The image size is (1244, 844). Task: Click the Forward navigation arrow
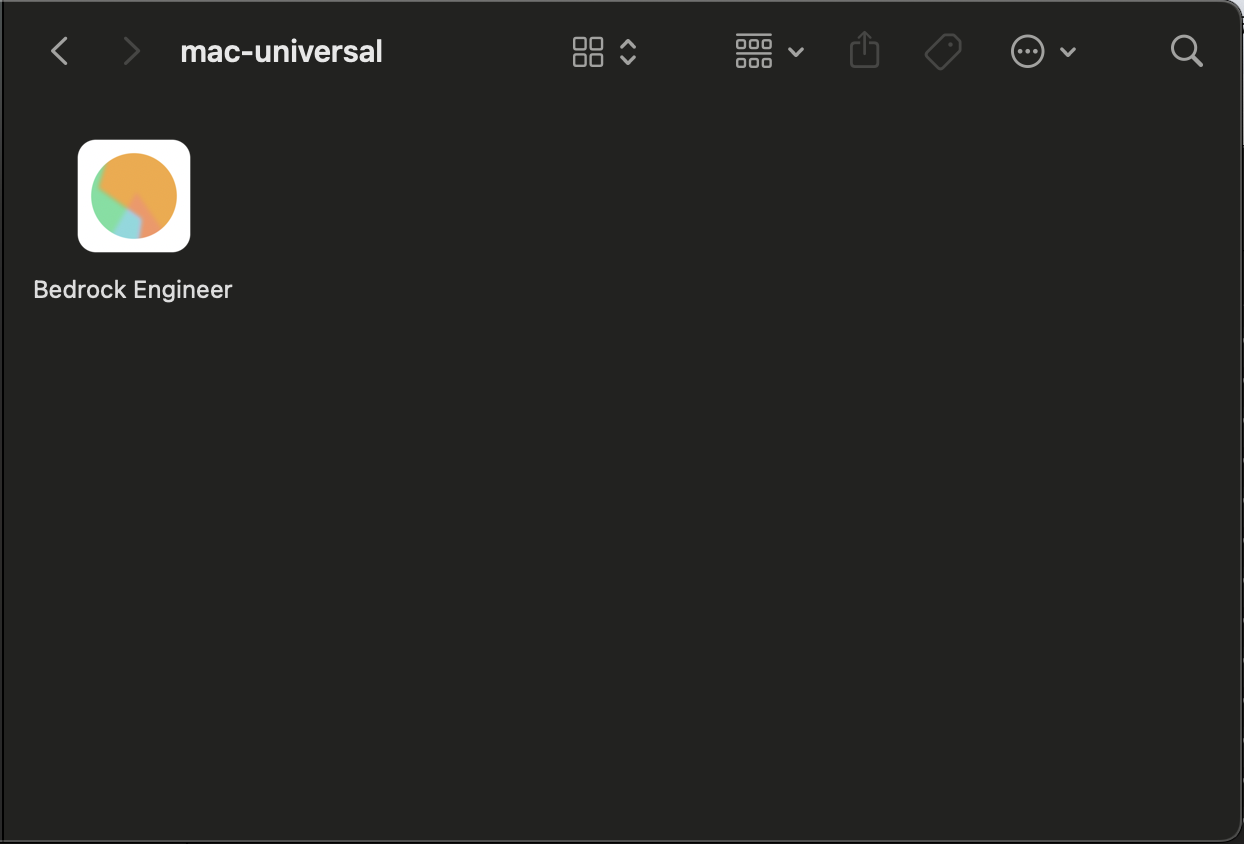click(x=131, y=51)
